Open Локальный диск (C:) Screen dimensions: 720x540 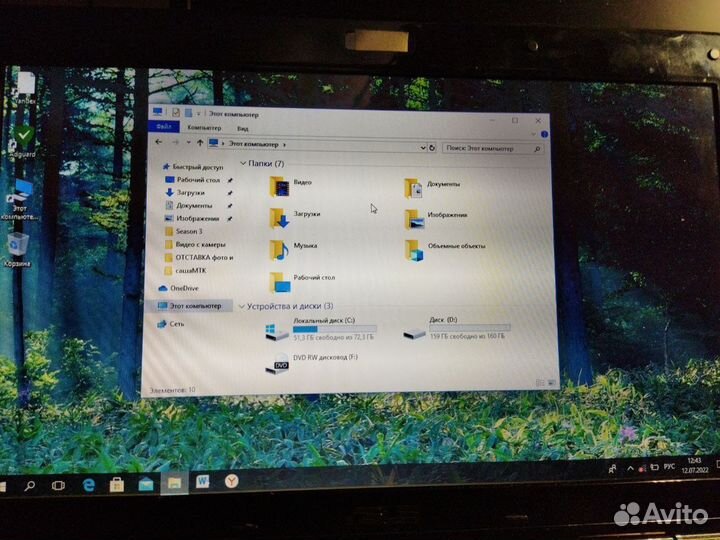pyautogui.click(x=321, y=330)
